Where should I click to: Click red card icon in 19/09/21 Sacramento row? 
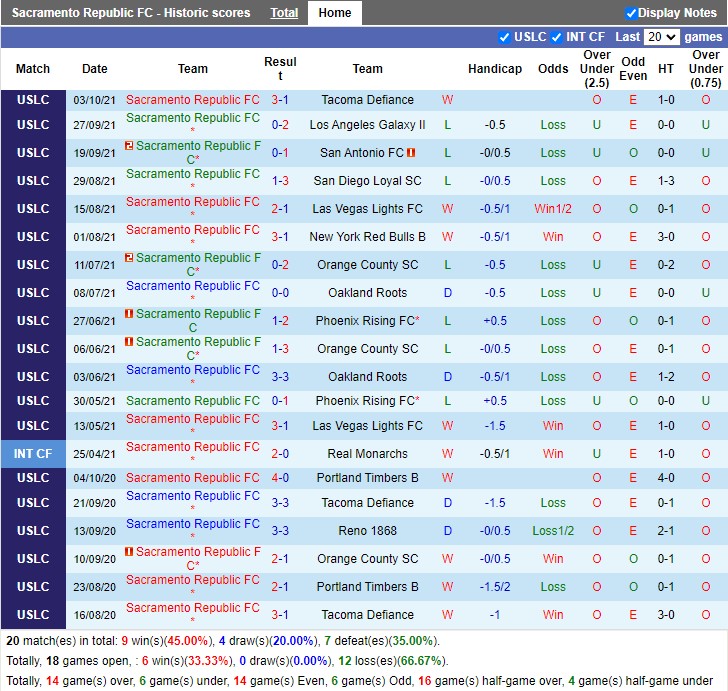click(x=130, y=146)
